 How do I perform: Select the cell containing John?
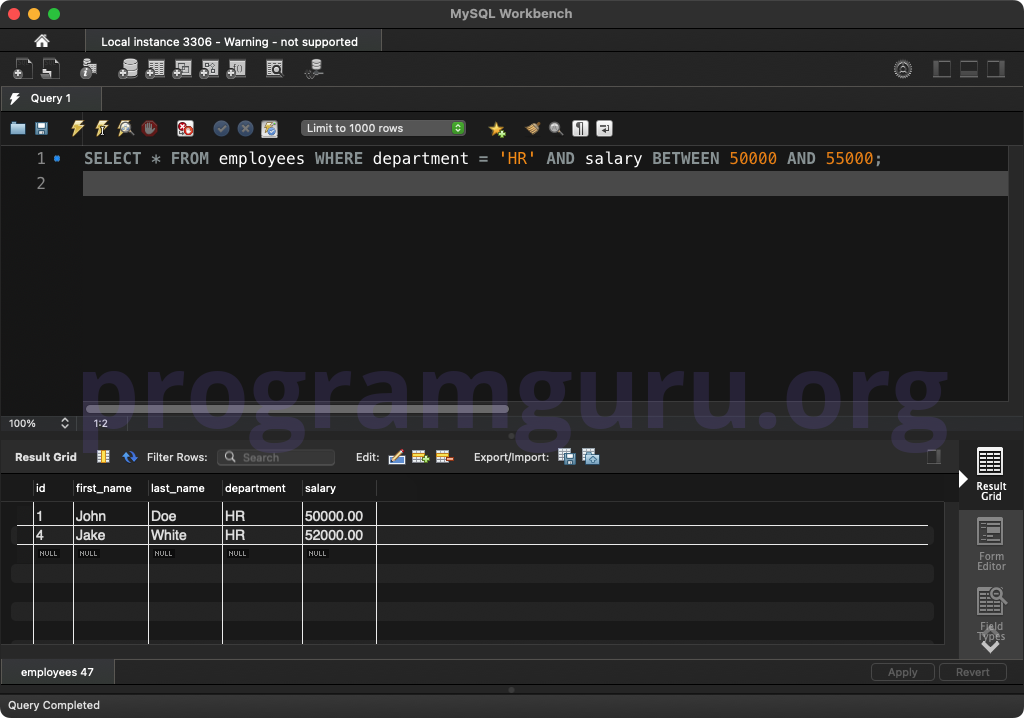click(111, 516)
